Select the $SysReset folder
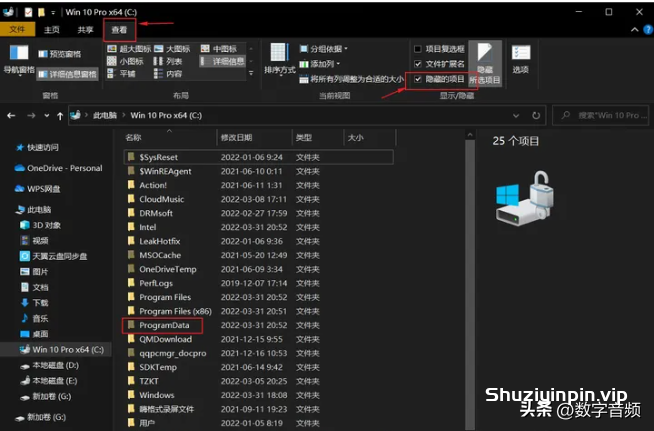 point(259,157)
